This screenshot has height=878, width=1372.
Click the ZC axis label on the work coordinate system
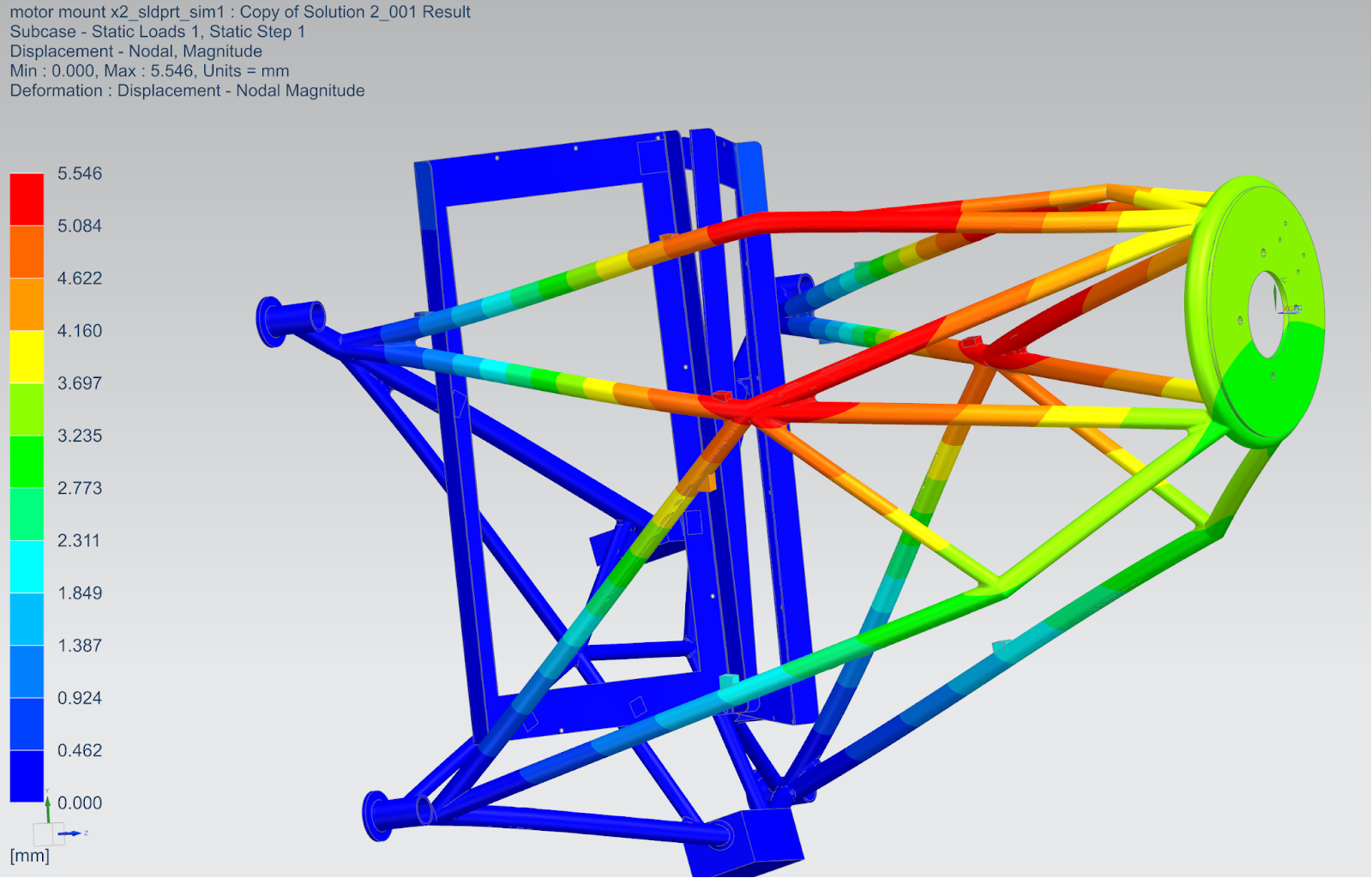click(x=1299, y=308)
